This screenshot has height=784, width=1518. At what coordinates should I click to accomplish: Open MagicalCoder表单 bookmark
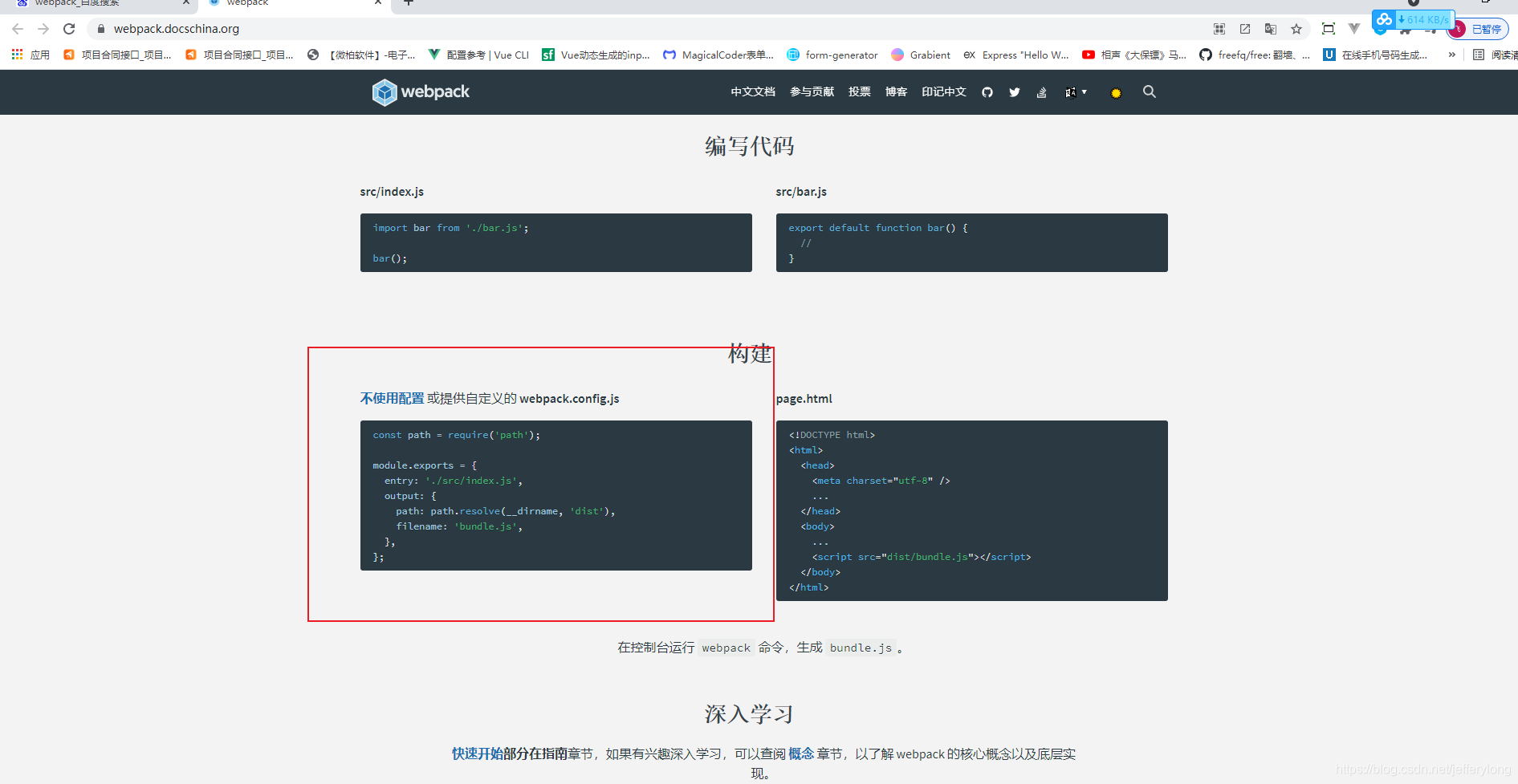click(x=718, y=55)
